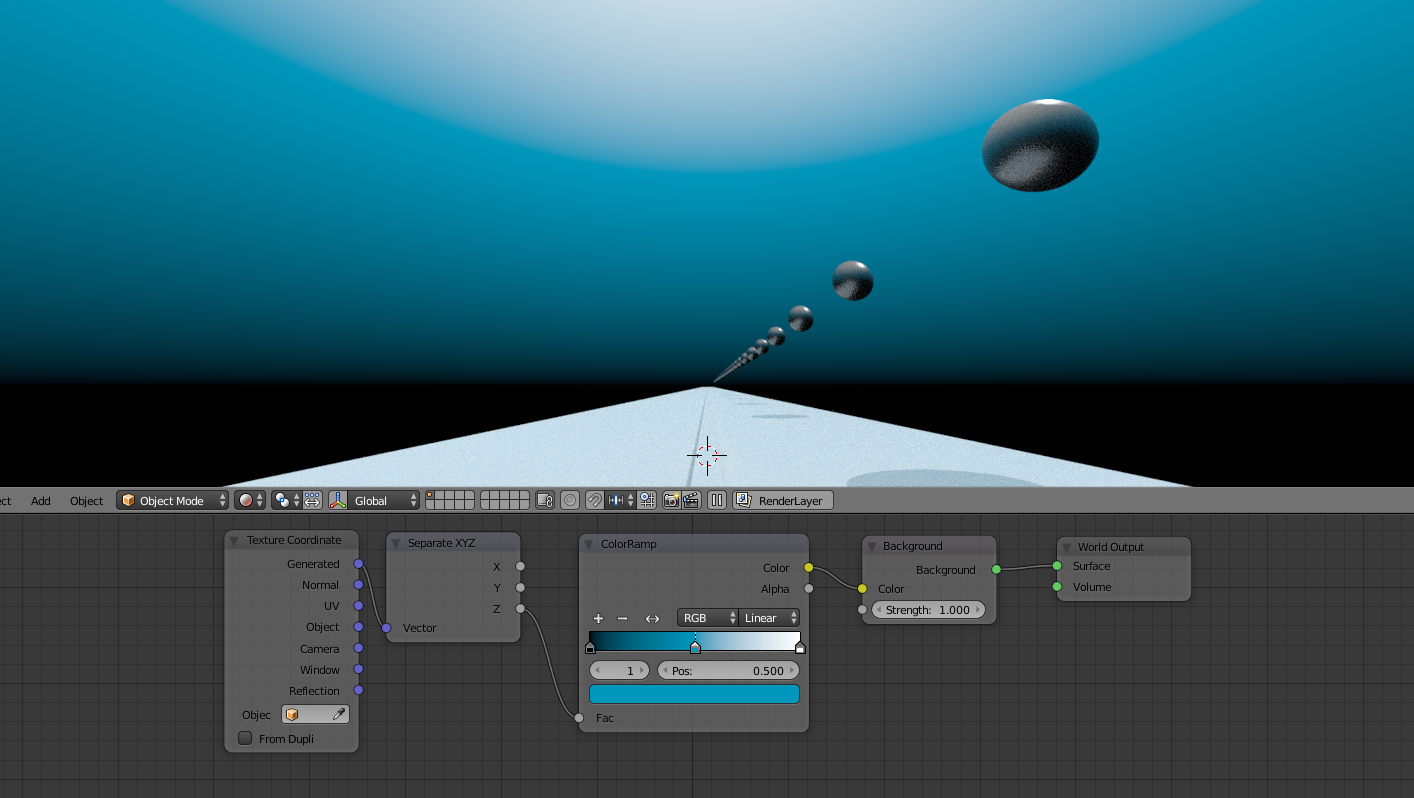Screen dimensions: 1414x798
Task: Open the Object menu
Action: pos(86,501)
